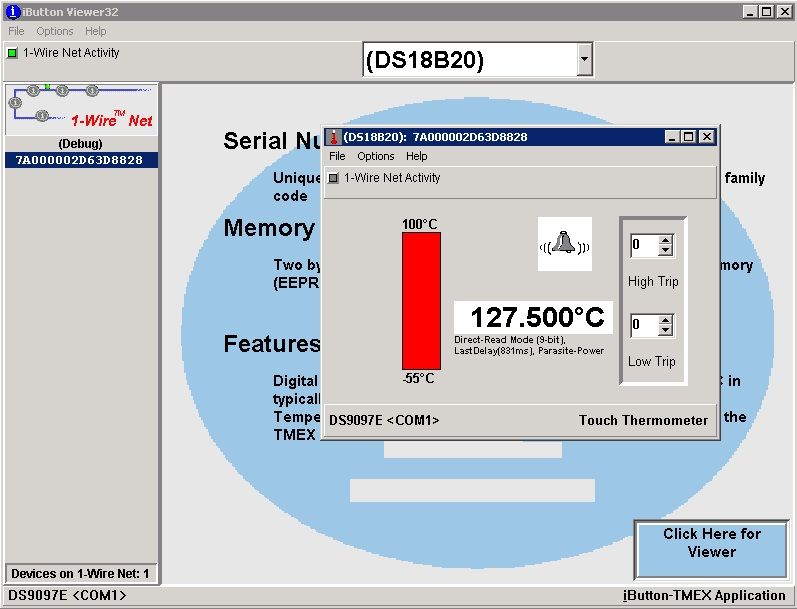The width and height of the screenshot is (797, 609).
Task: Click 'Devices on 1-Wire Net: 1' status
Action: [80, 574]
